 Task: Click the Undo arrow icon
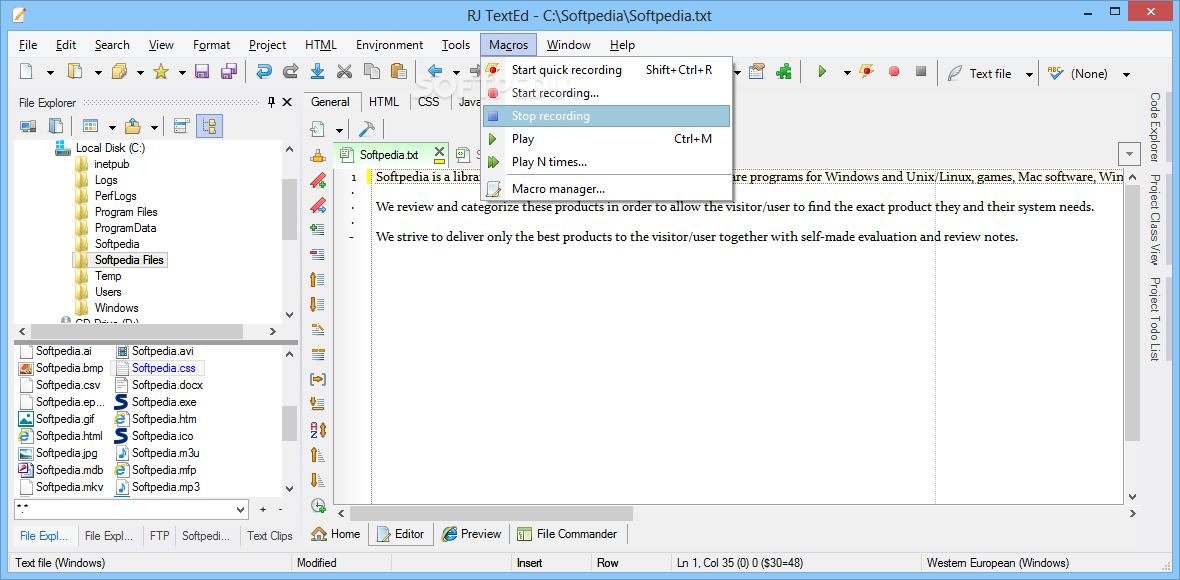click(x=263, y=72)
